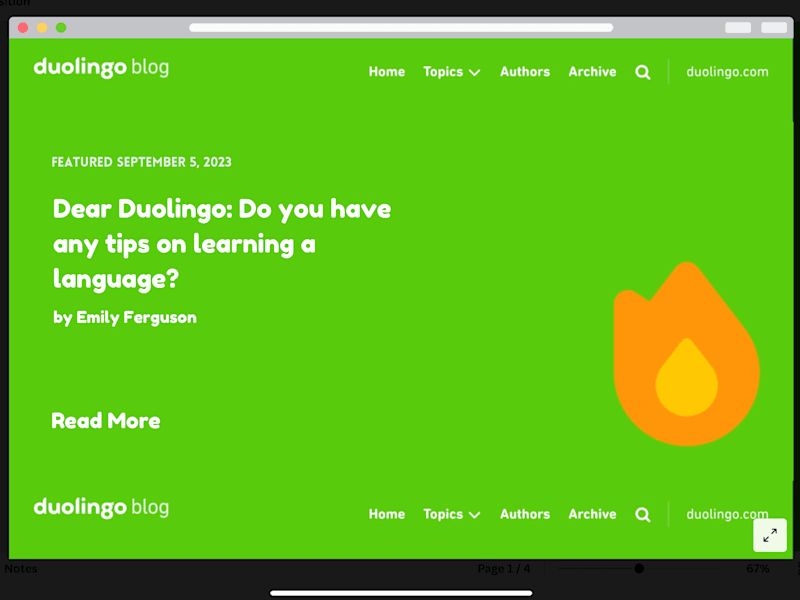
Task: Open Archive from the top navigation
Action: coord(592,72)
